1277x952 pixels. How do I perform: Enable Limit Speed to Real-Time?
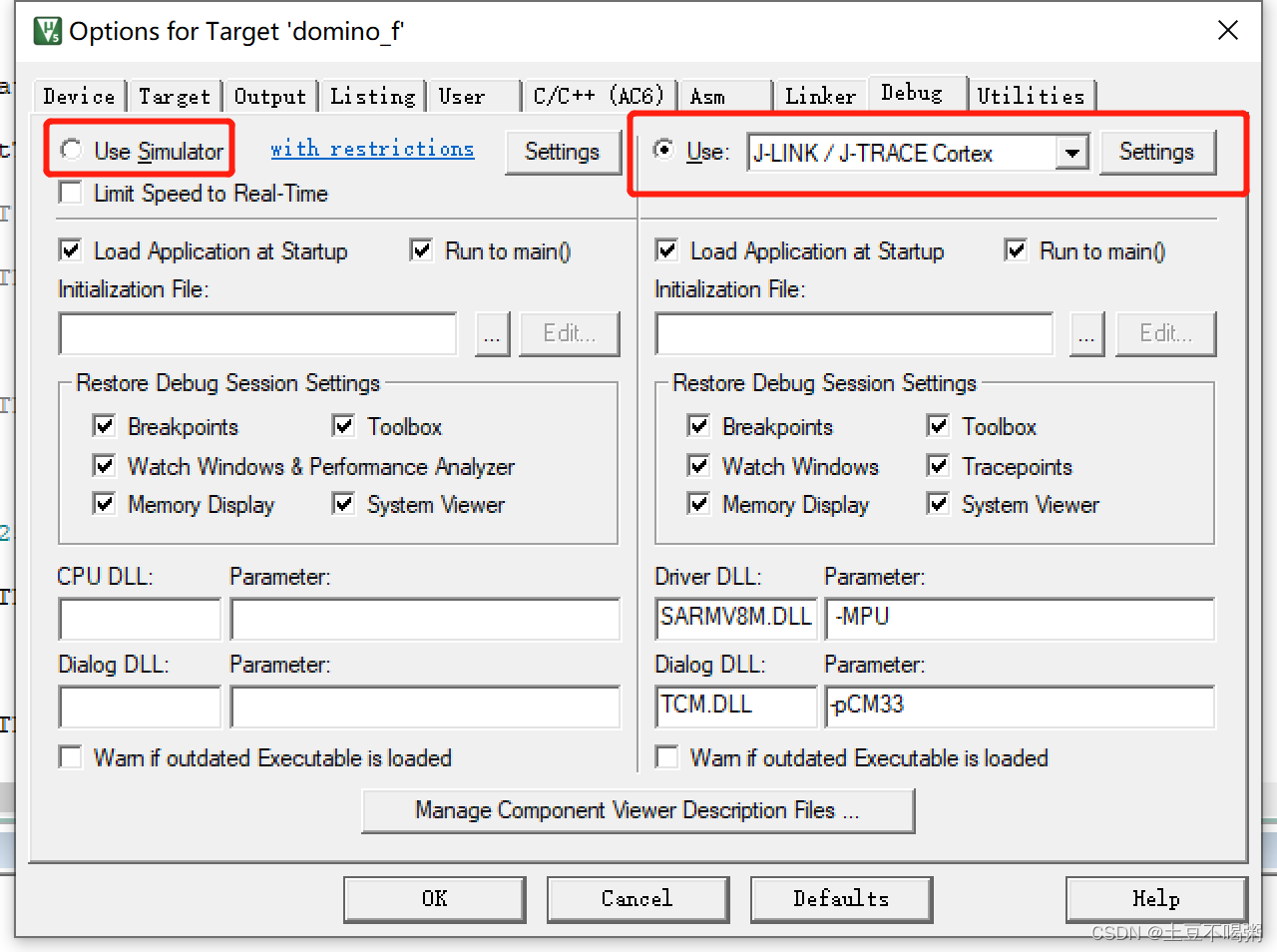(70, 193)
